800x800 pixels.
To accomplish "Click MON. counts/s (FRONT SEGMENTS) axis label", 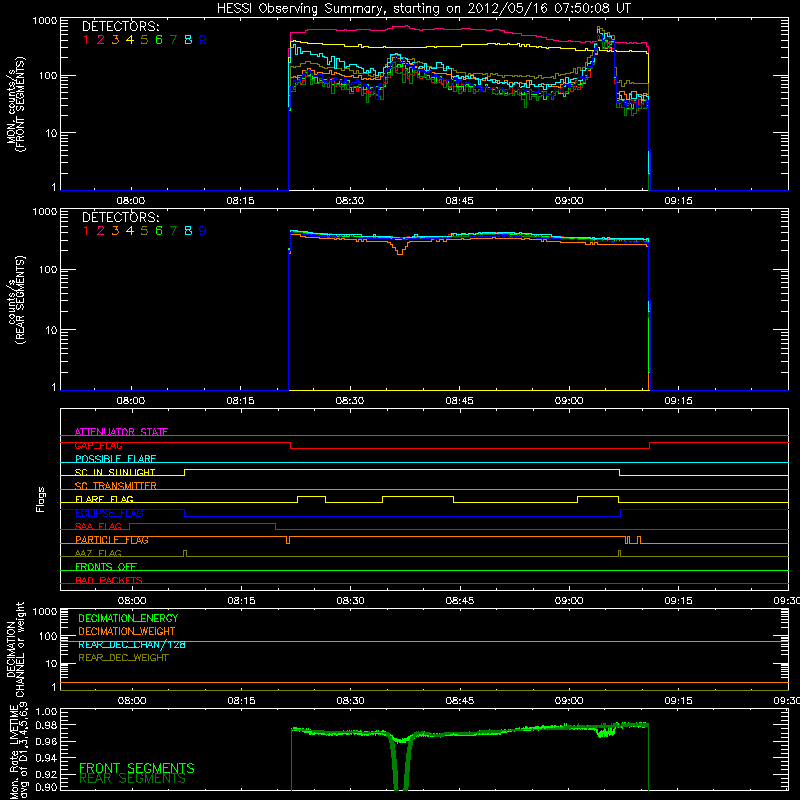I will click(x=16, y=104).
